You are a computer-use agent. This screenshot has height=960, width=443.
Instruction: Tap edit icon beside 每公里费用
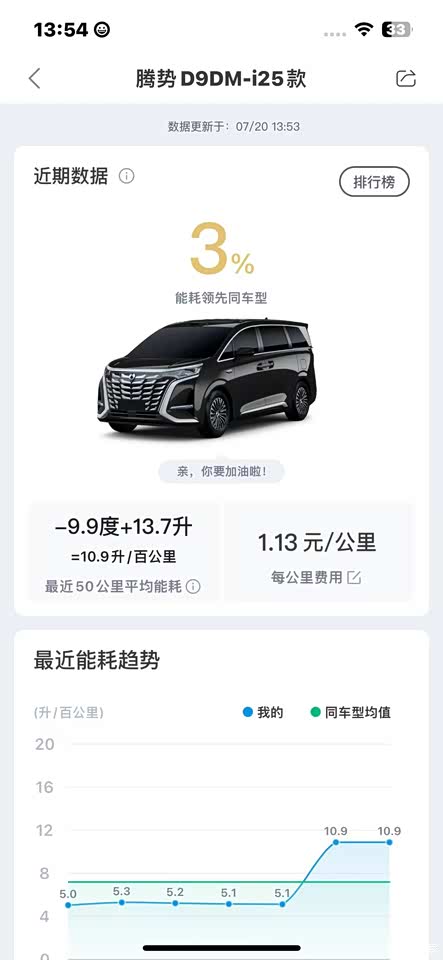coord(354,577)
